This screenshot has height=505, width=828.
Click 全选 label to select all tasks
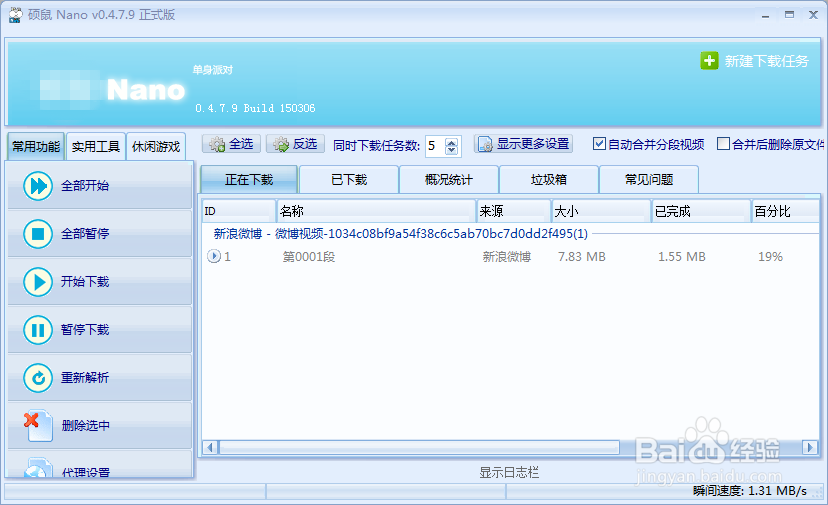pyautogui.click(x=241, y=144)
